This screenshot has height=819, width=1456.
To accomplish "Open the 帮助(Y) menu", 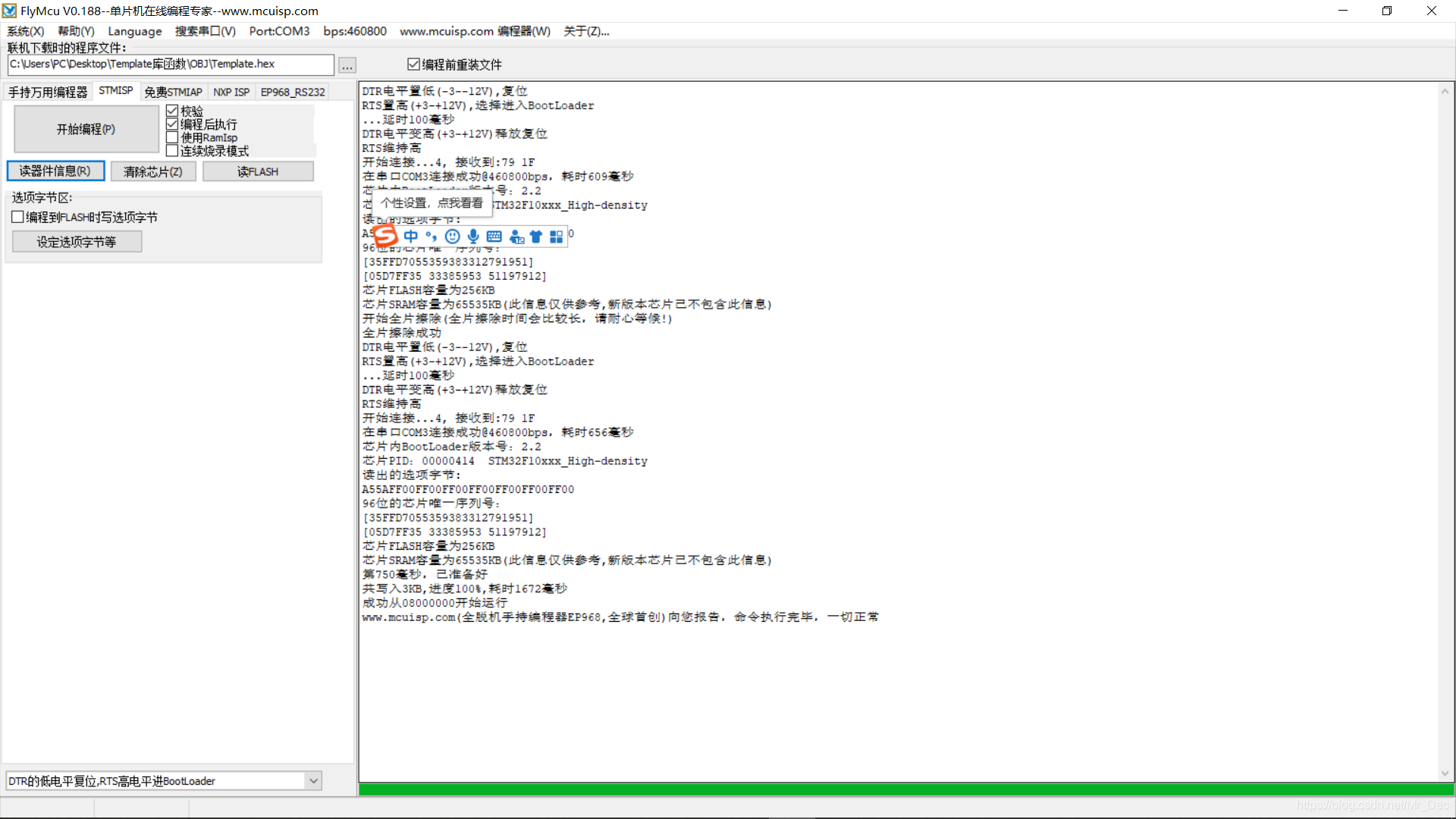I will (76, 31).
